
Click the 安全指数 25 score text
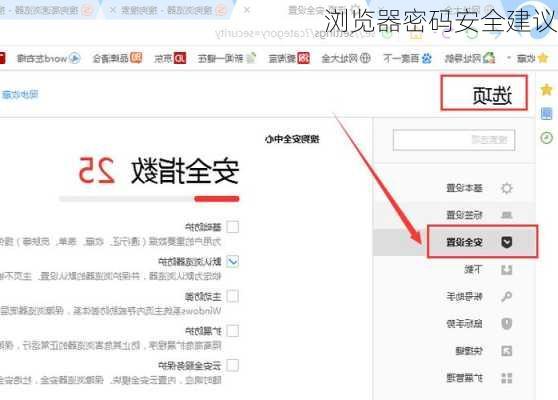point(158,171)
